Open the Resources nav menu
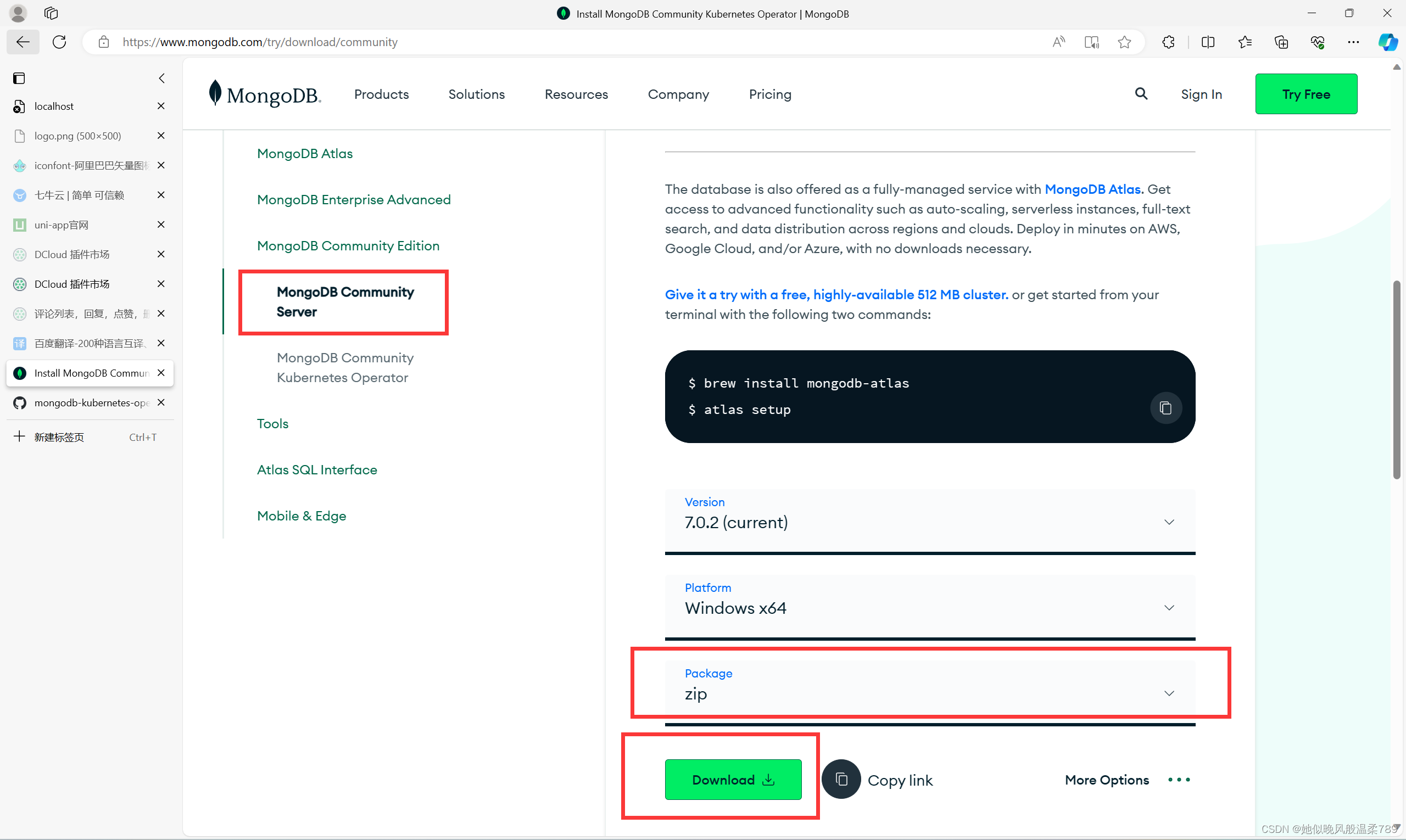The height and width of the screenshot is (840, 1406). point(577,94)
